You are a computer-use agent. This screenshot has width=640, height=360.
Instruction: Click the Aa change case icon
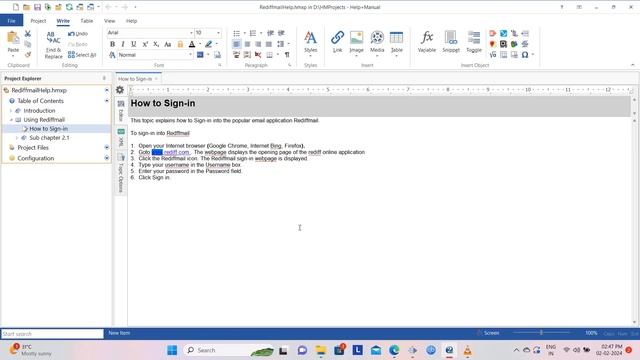tap(167, 44)
